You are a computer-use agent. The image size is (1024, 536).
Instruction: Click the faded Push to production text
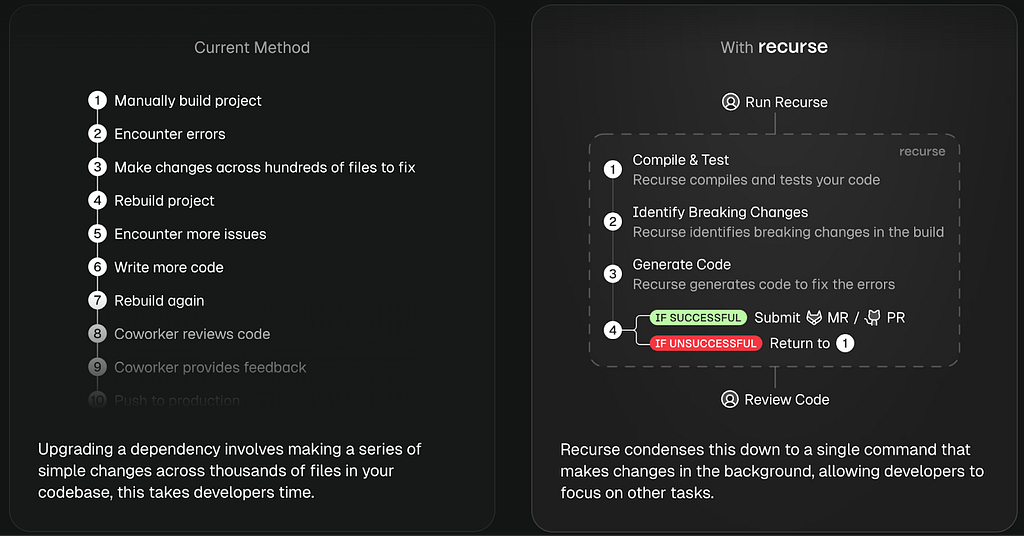(177, 400)
